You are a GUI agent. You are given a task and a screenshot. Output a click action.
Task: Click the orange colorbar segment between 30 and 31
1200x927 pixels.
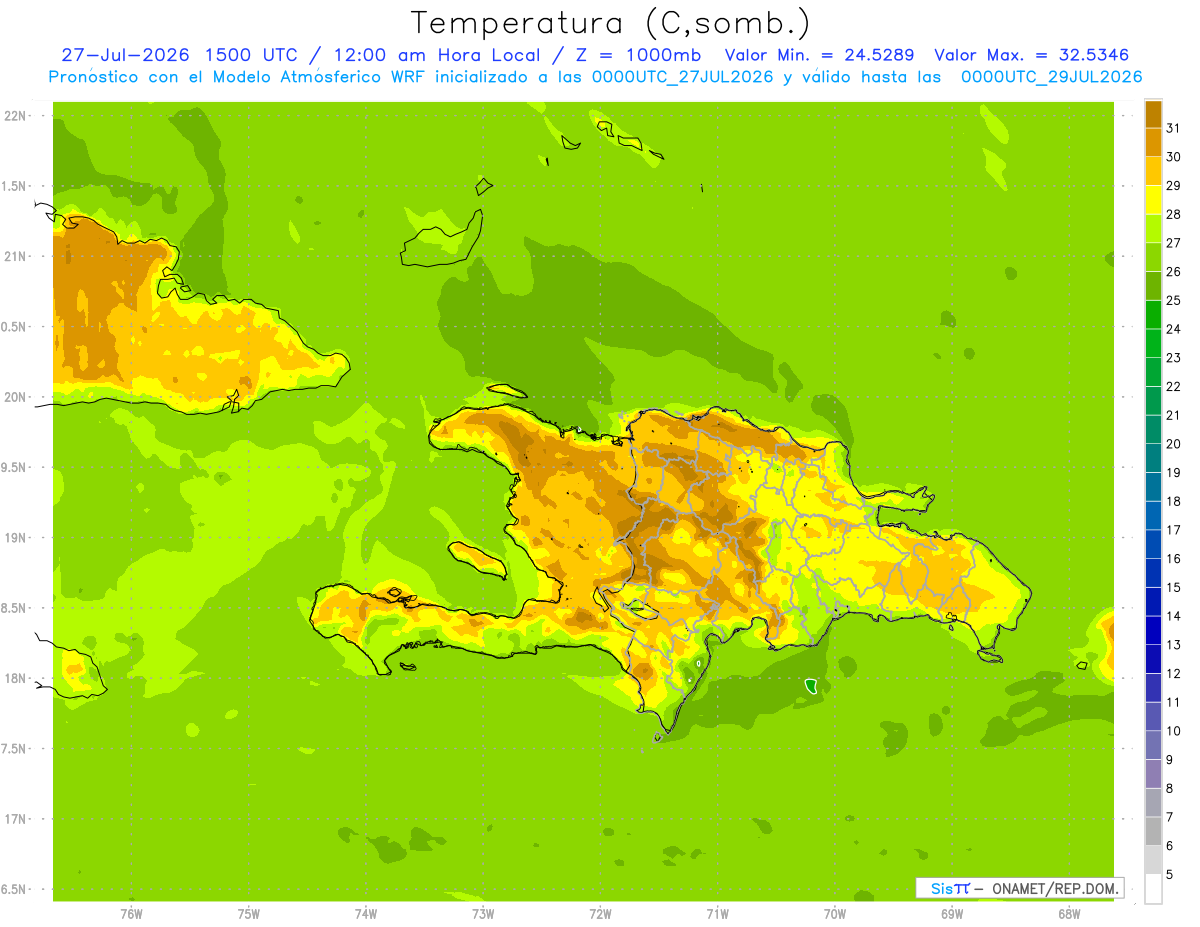[1153, 142]
